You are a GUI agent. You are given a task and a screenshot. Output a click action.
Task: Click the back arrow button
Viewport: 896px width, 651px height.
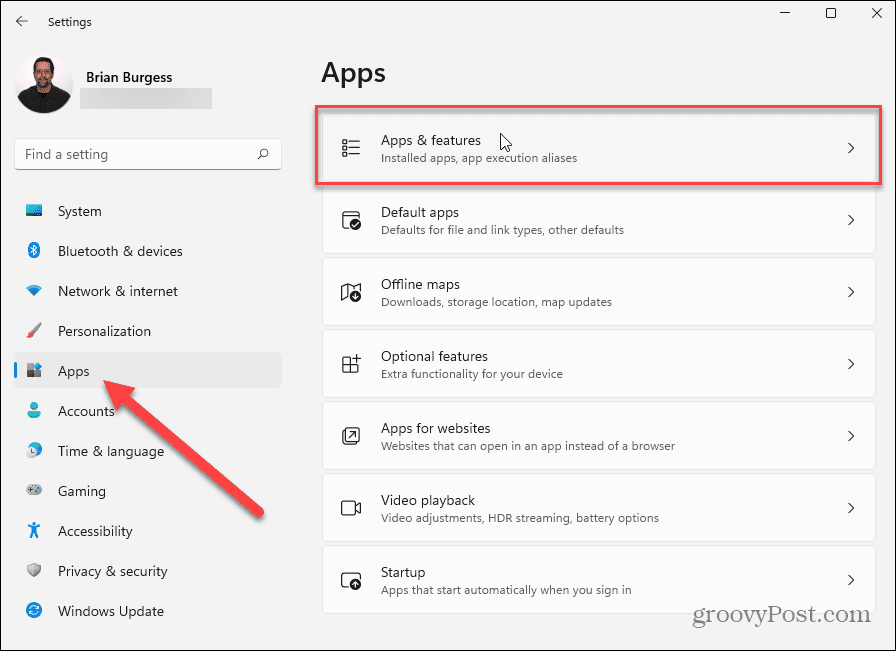(x=22, y=22)
